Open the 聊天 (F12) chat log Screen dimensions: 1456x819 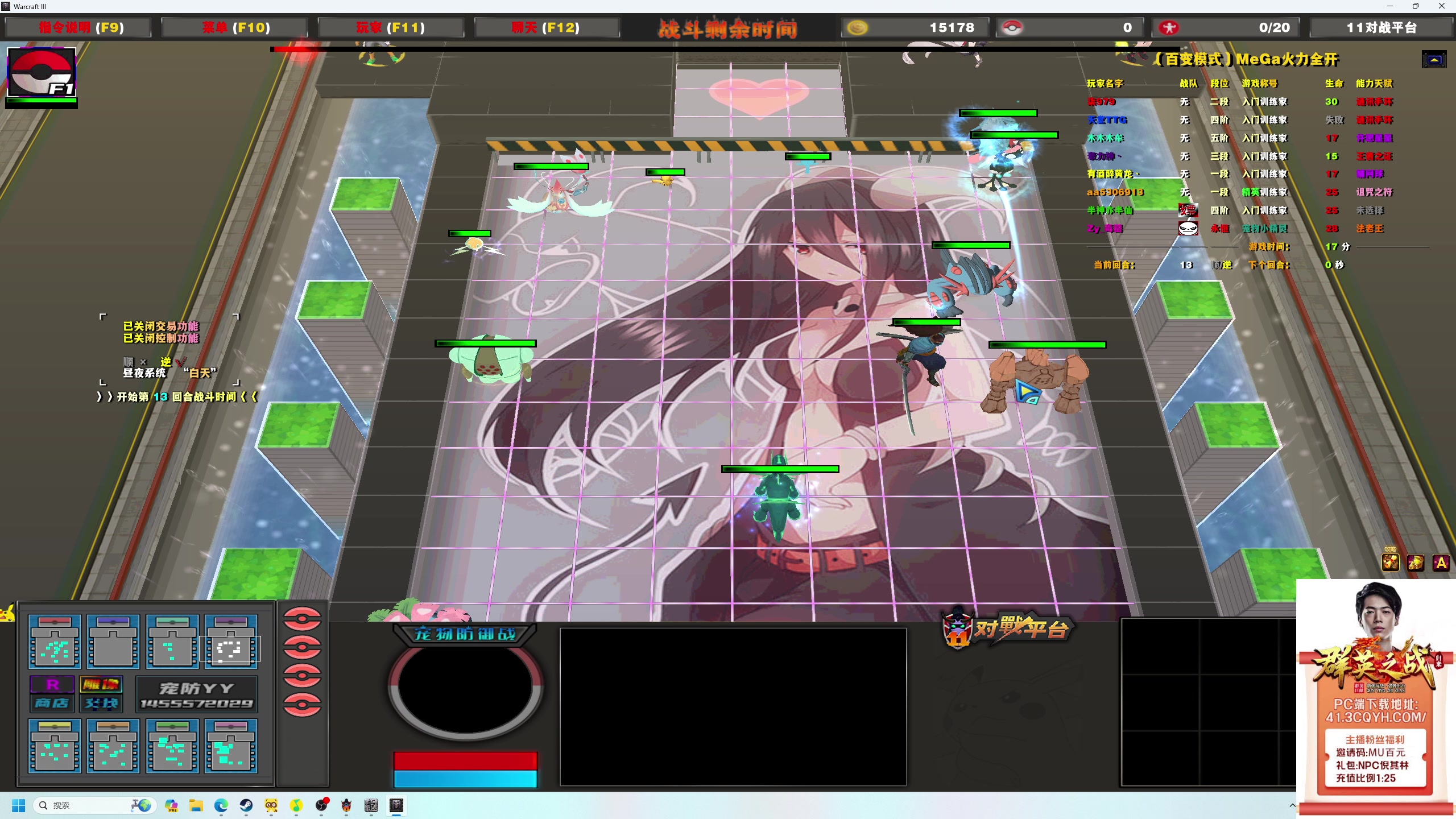[x=546, y=27]
